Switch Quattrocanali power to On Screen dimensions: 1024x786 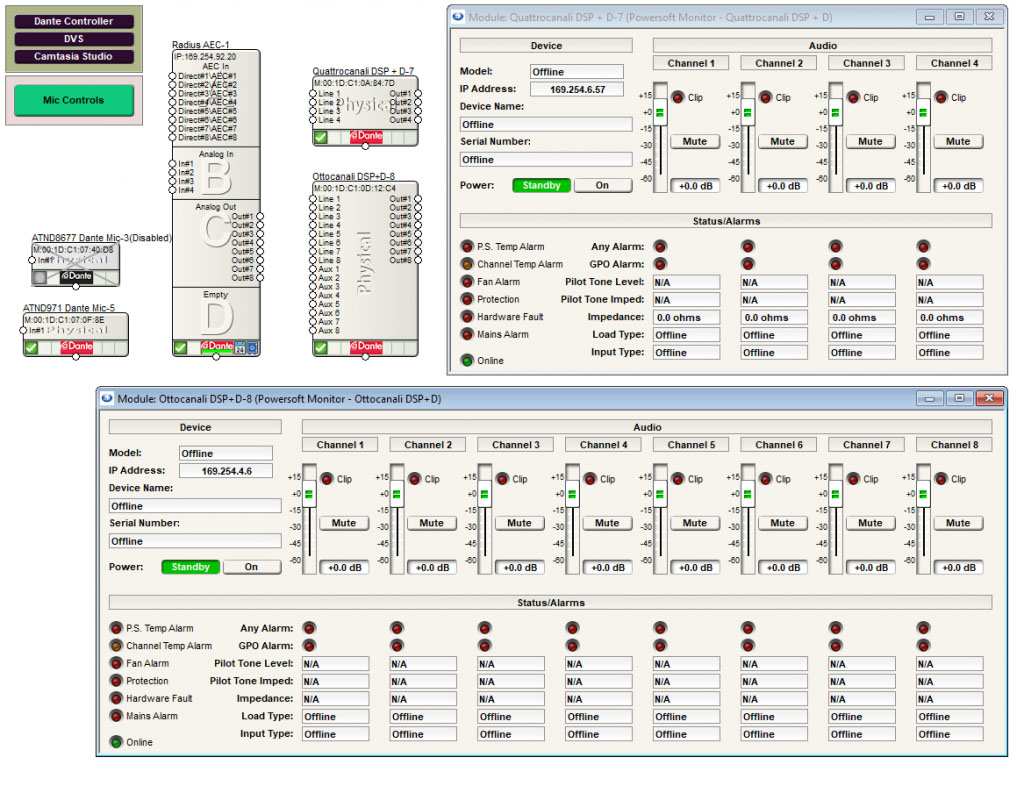[x=602, y=185]
